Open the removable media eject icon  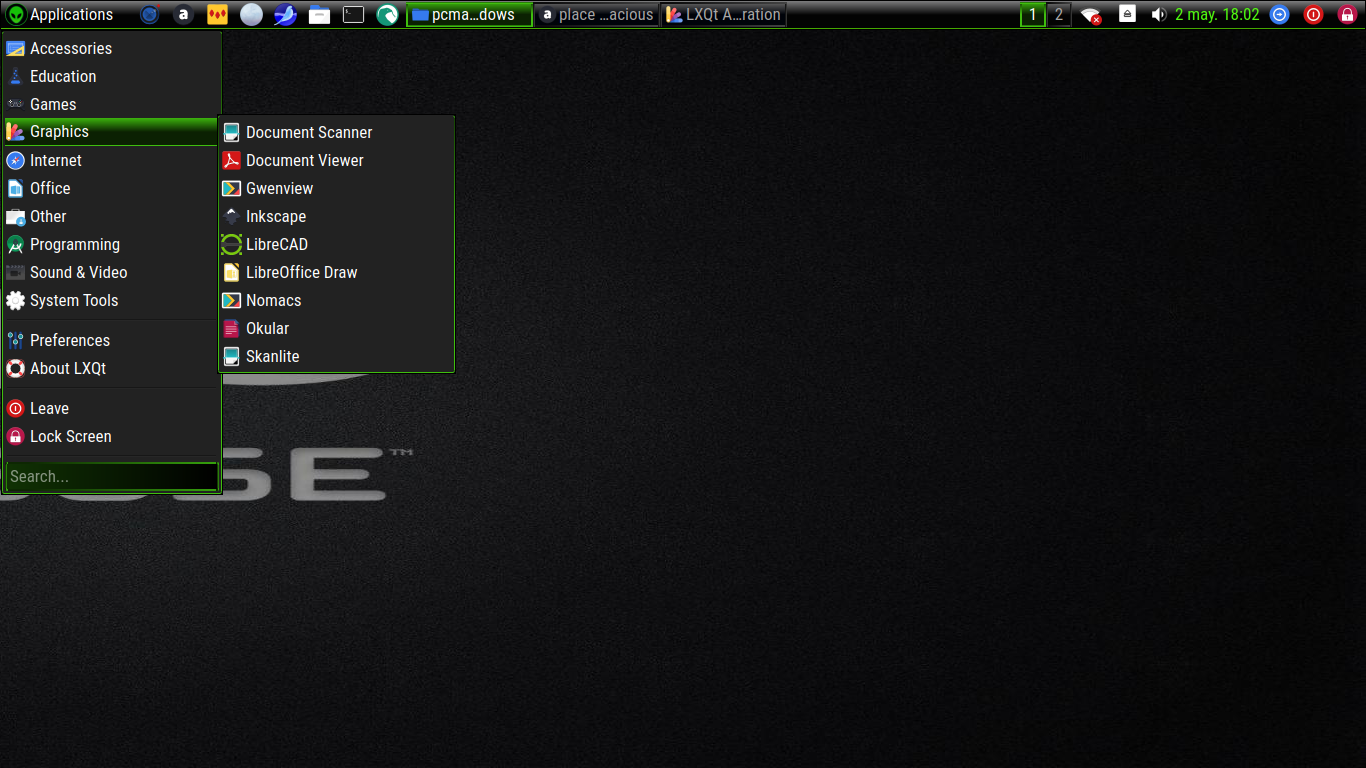tap(1127, 15)
